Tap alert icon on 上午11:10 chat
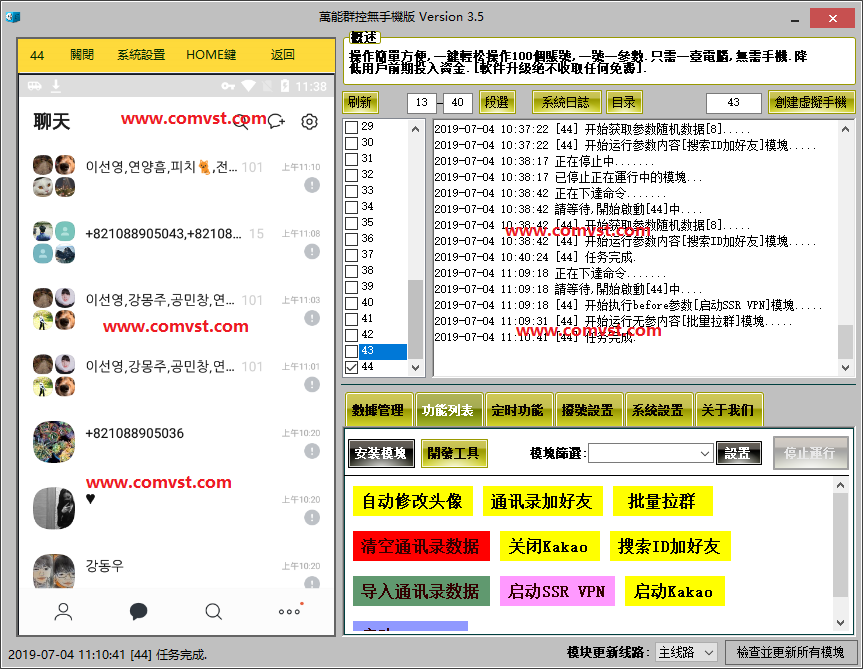The width and height of the screenshot is (863, 669). 312,185
